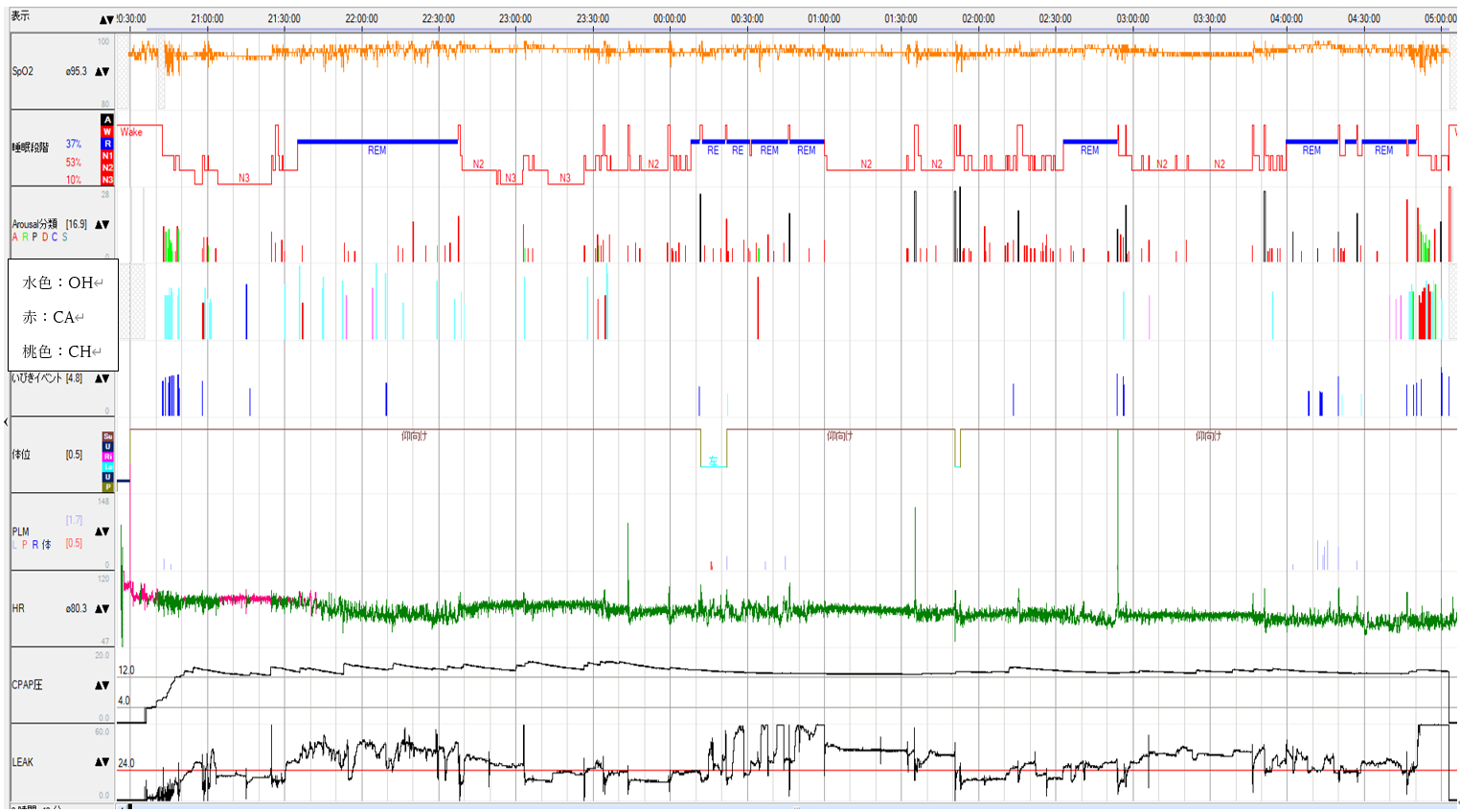
Task: Click the Ri (right) body position icon
Action: 107,457
